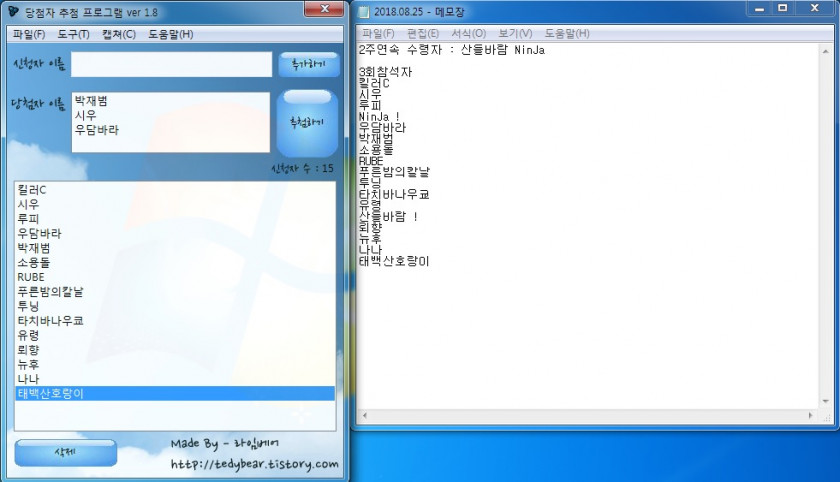Select highlighted 태백산호랑이 list entry
The width and height of the screenshot is (840, 482).
pyautogui.click(x=50, y=393)
